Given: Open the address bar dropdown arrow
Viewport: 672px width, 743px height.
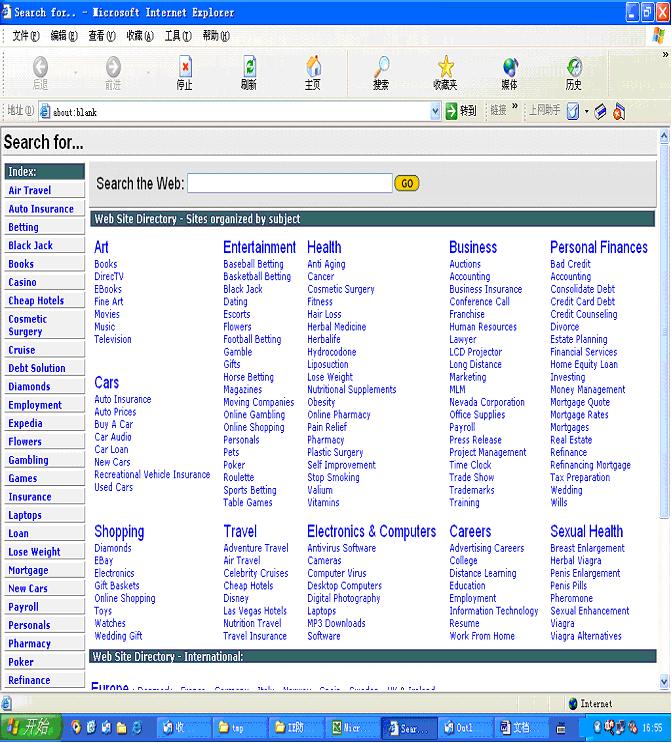Looking at the screenshot, I should (436, 112).
